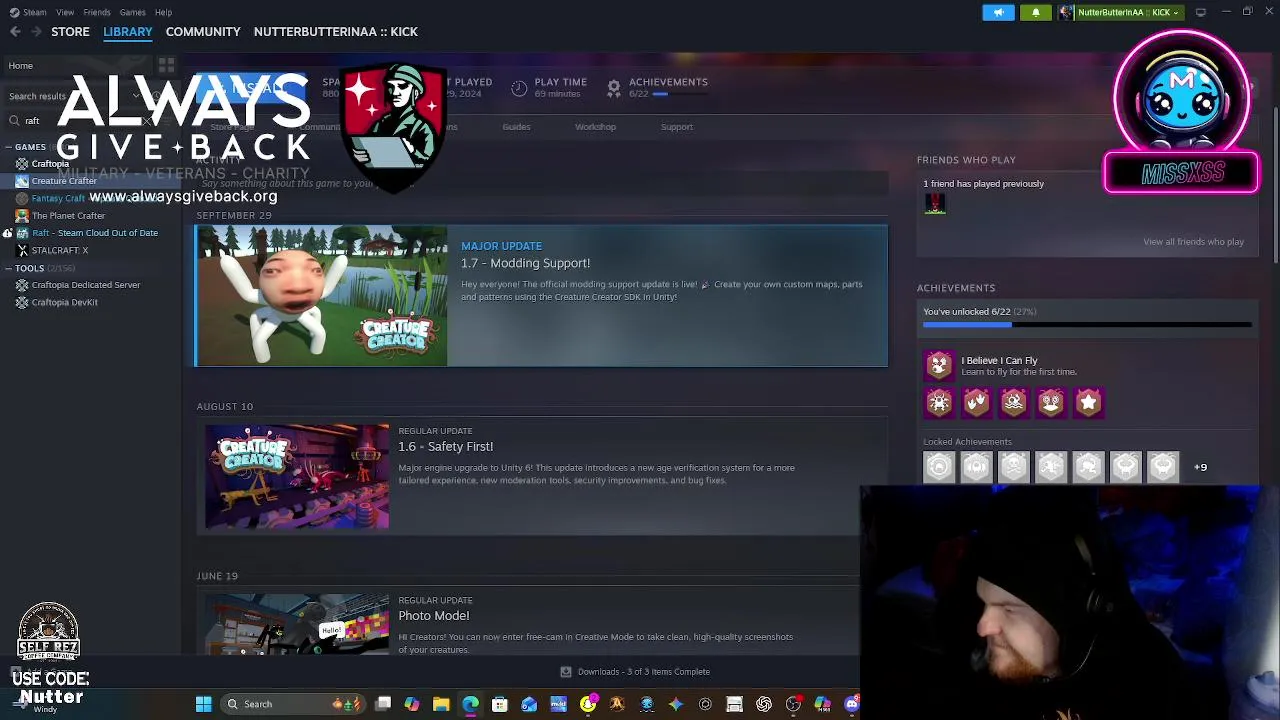Collapse the GAMES category in sidebar
Screen dimensions: 1280x720
[x=8, y=147]
